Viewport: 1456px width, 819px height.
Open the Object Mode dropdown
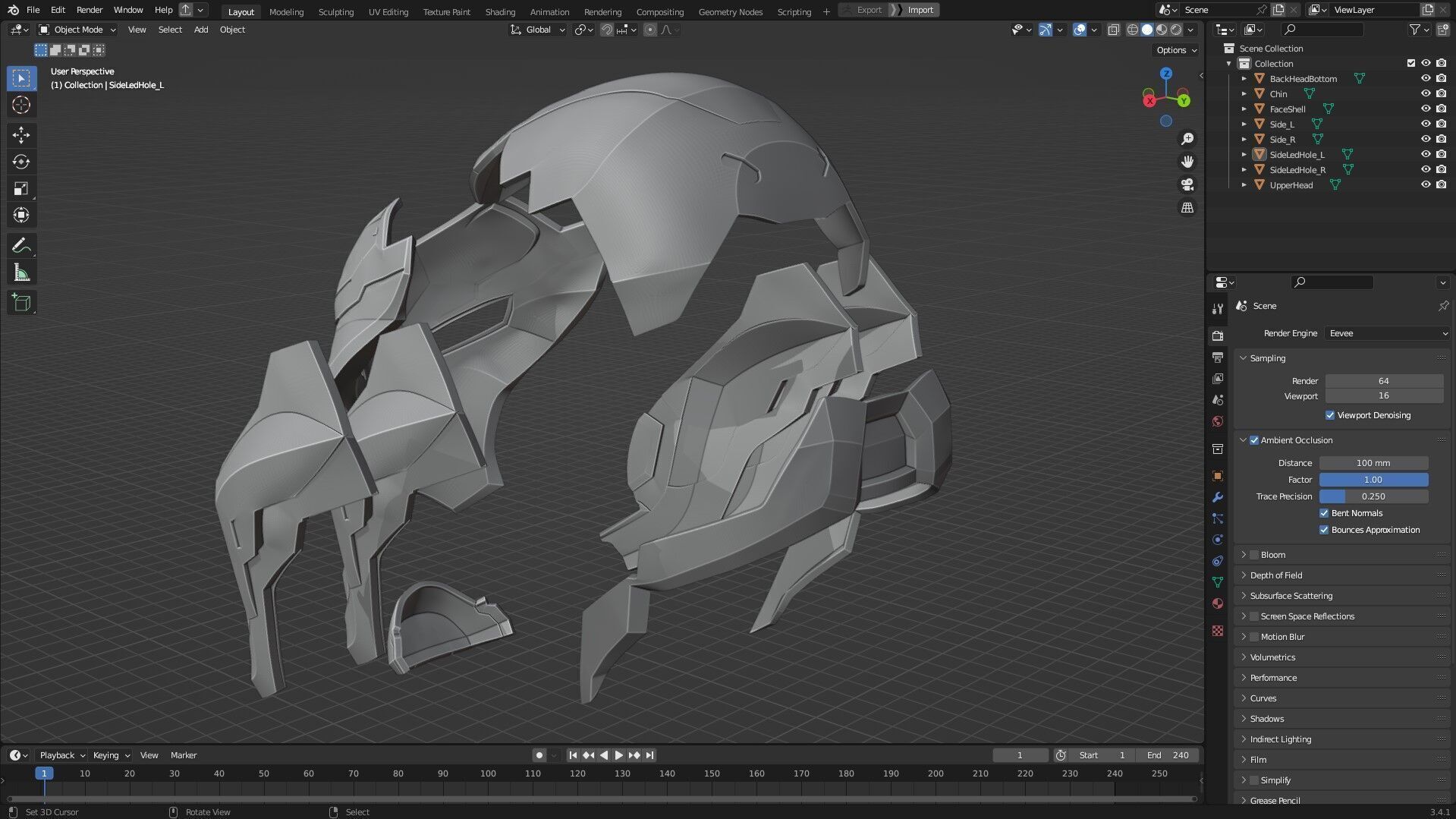[77, 30]
